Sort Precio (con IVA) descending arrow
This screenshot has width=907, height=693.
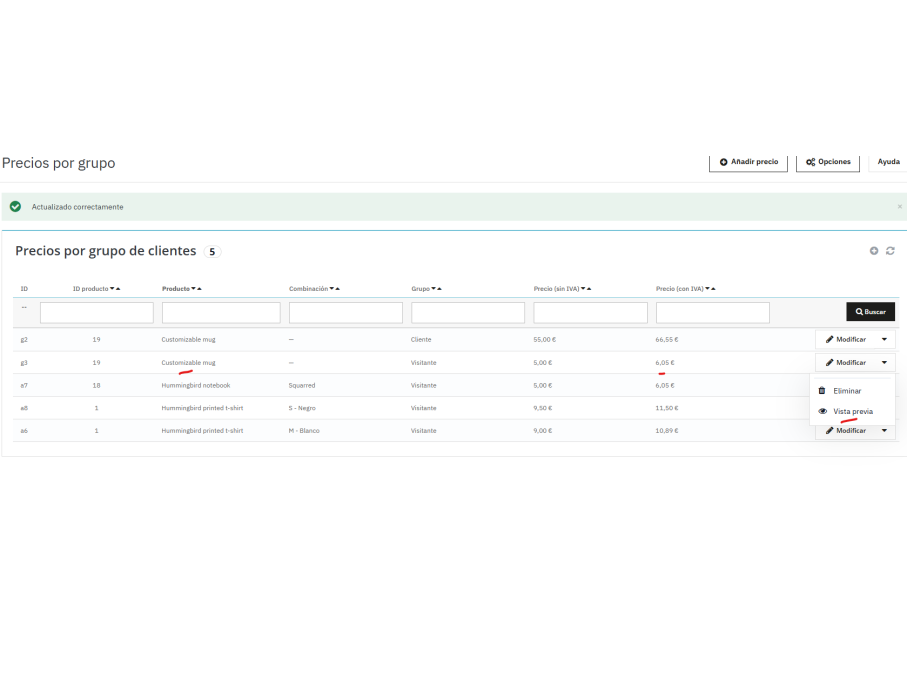coord(707,289)
